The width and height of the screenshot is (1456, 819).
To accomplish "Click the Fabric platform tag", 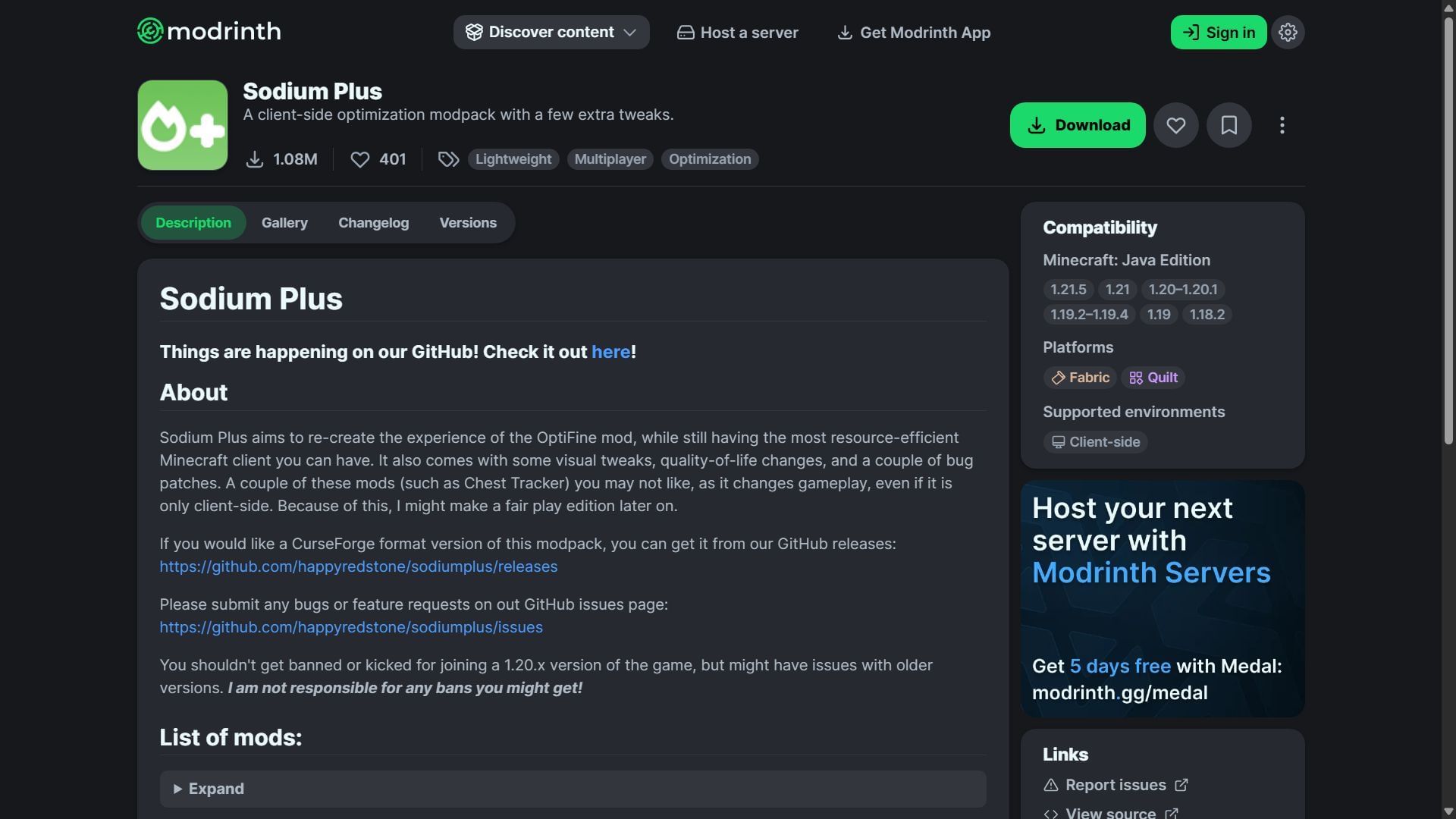I will (x=1080, y=378).
